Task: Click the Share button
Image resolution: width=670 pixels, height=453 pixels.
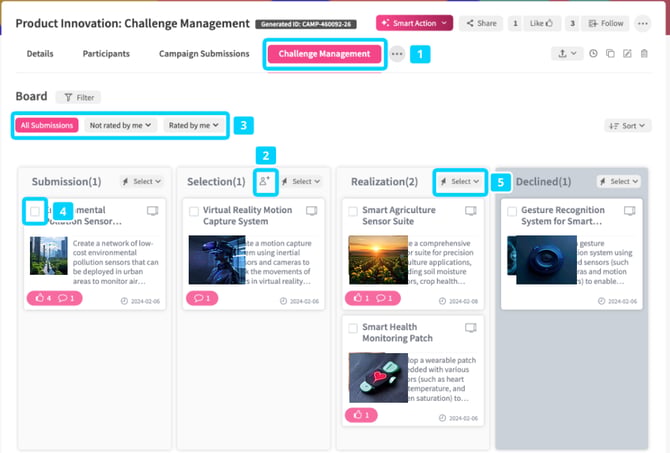Action: 481,24
